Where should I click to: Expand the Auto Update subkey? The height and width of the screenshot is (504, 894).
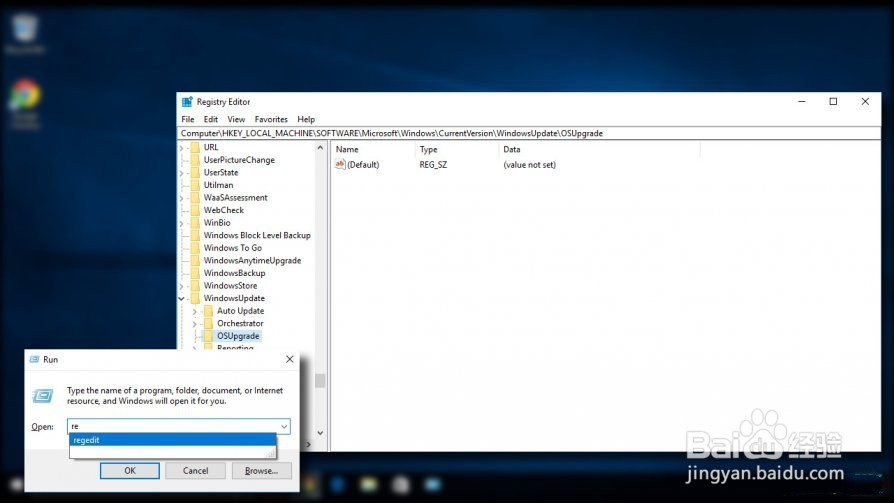point(194,311)
